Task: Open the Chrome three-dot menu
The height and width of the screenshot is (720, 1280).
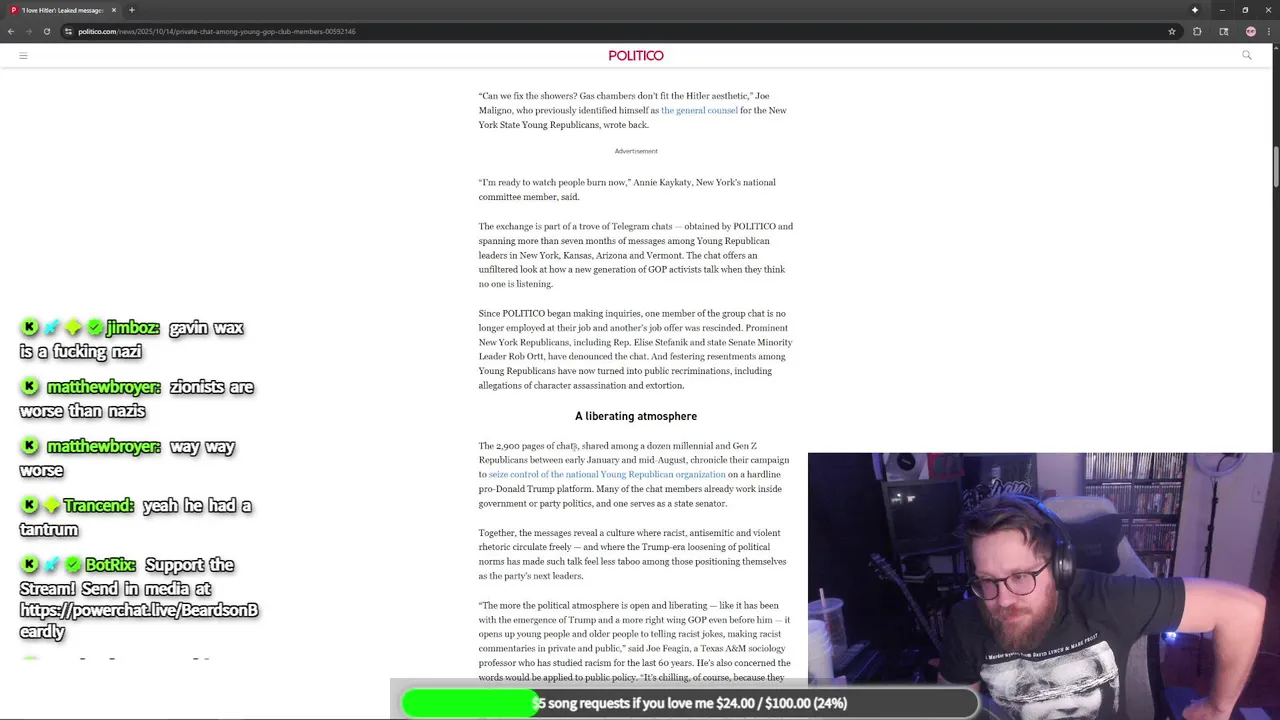Action: [1268, 31]
